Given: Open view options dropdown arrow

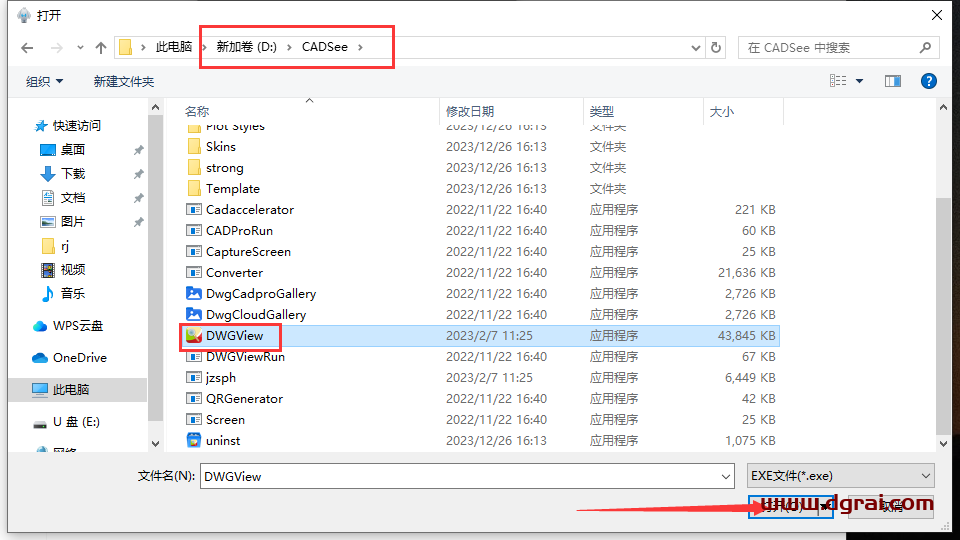Looking at the screenshot, I should click(x=860, y=81).
